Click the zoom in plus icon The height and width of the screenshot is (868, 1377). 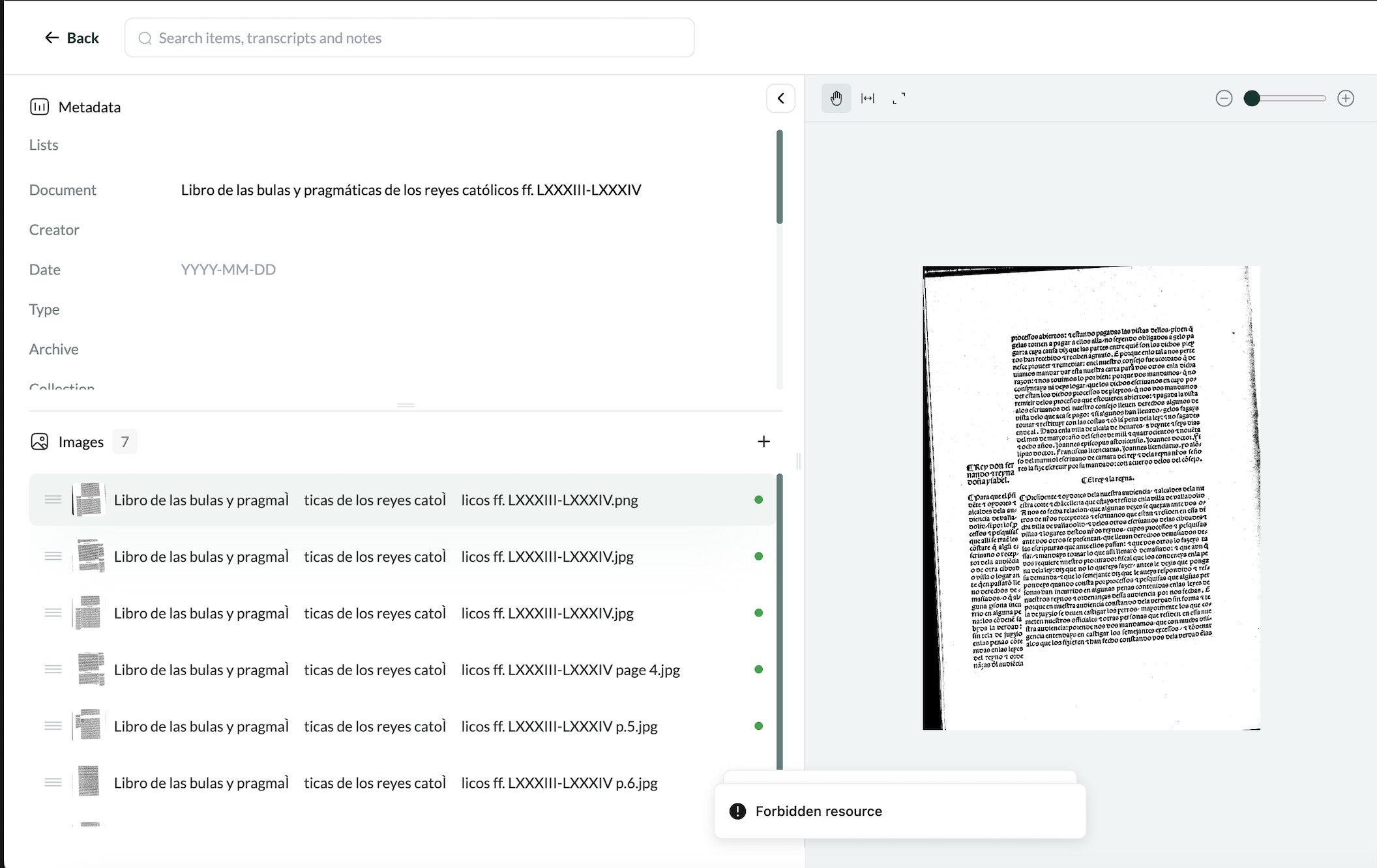coord(1346,98)
